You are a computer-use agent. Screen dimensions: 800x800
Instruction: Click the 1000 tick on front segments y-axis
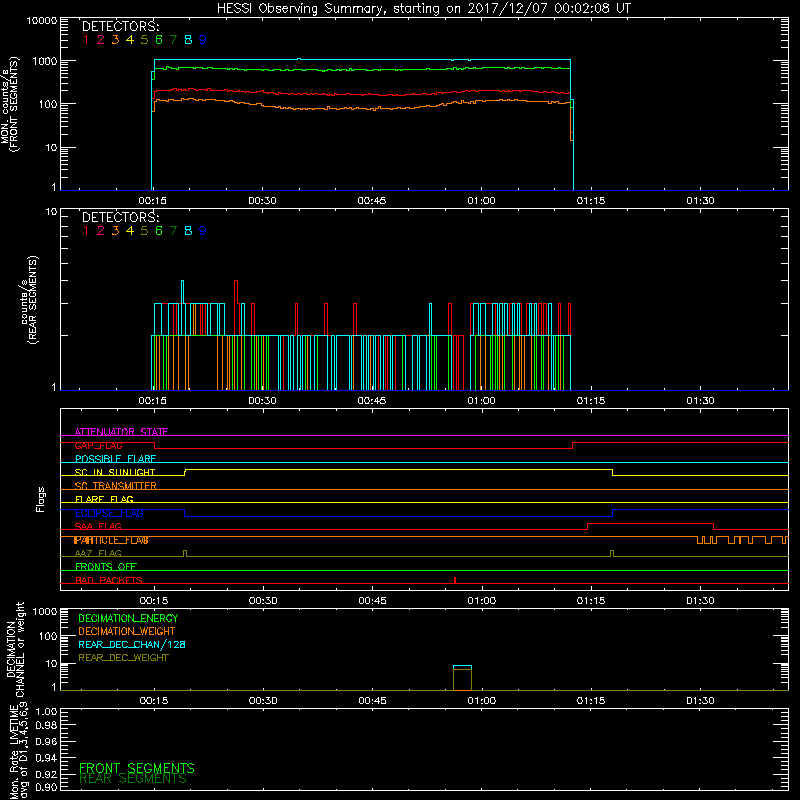point(44,61)
